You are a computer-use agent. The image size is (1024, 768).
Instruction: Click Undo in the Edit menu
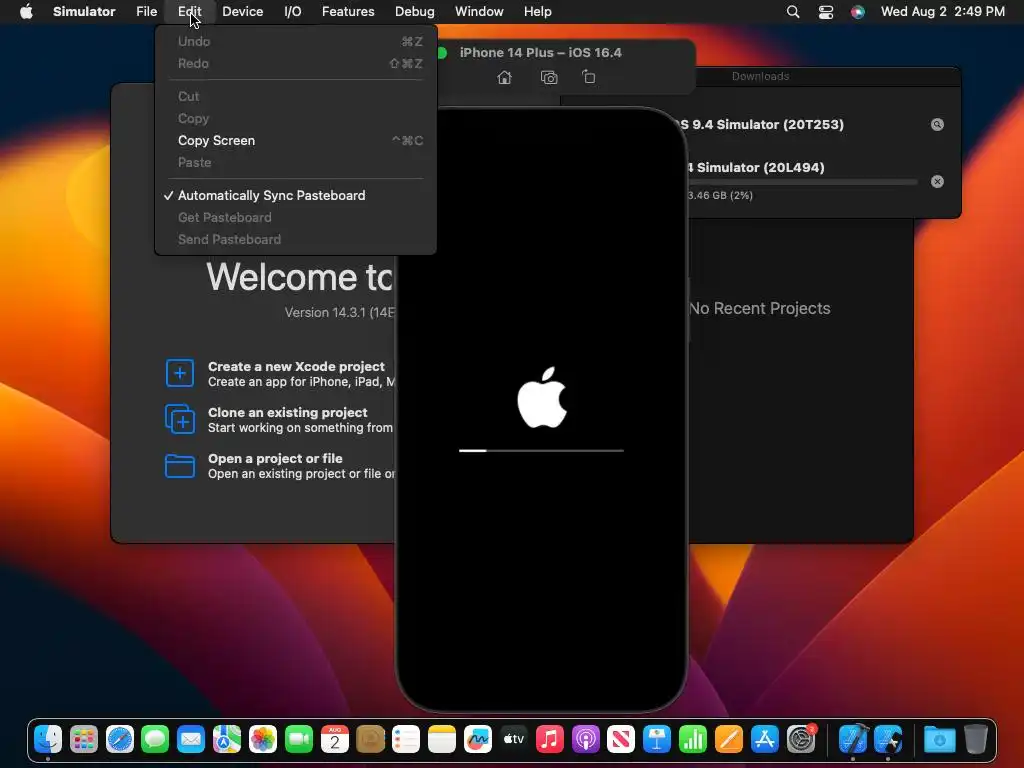295,41
